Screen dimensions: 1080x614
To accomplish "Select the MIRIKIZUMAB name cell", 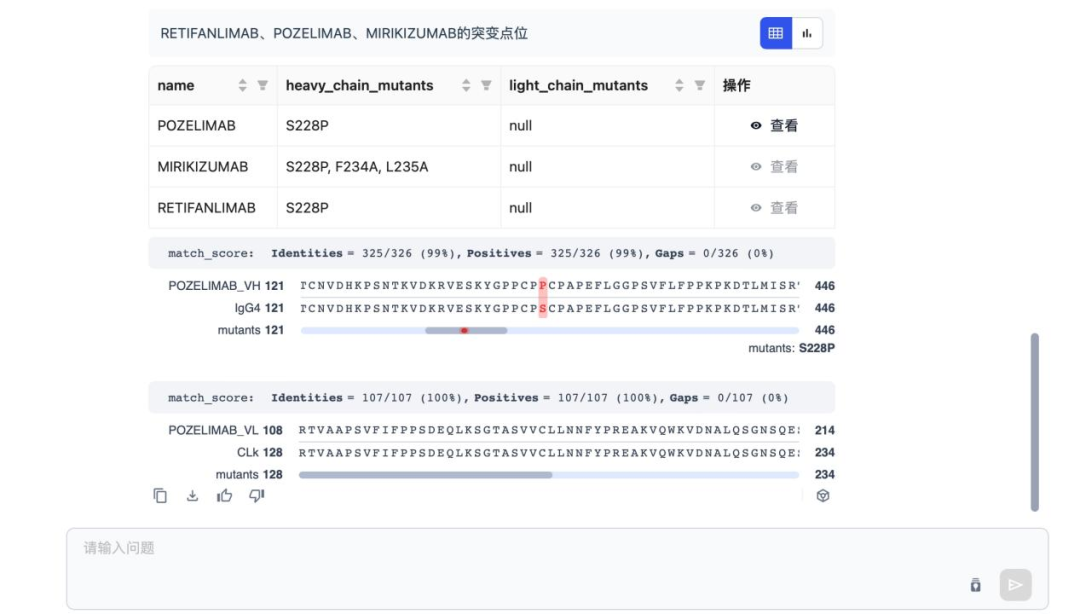I will tap(213, 167).
